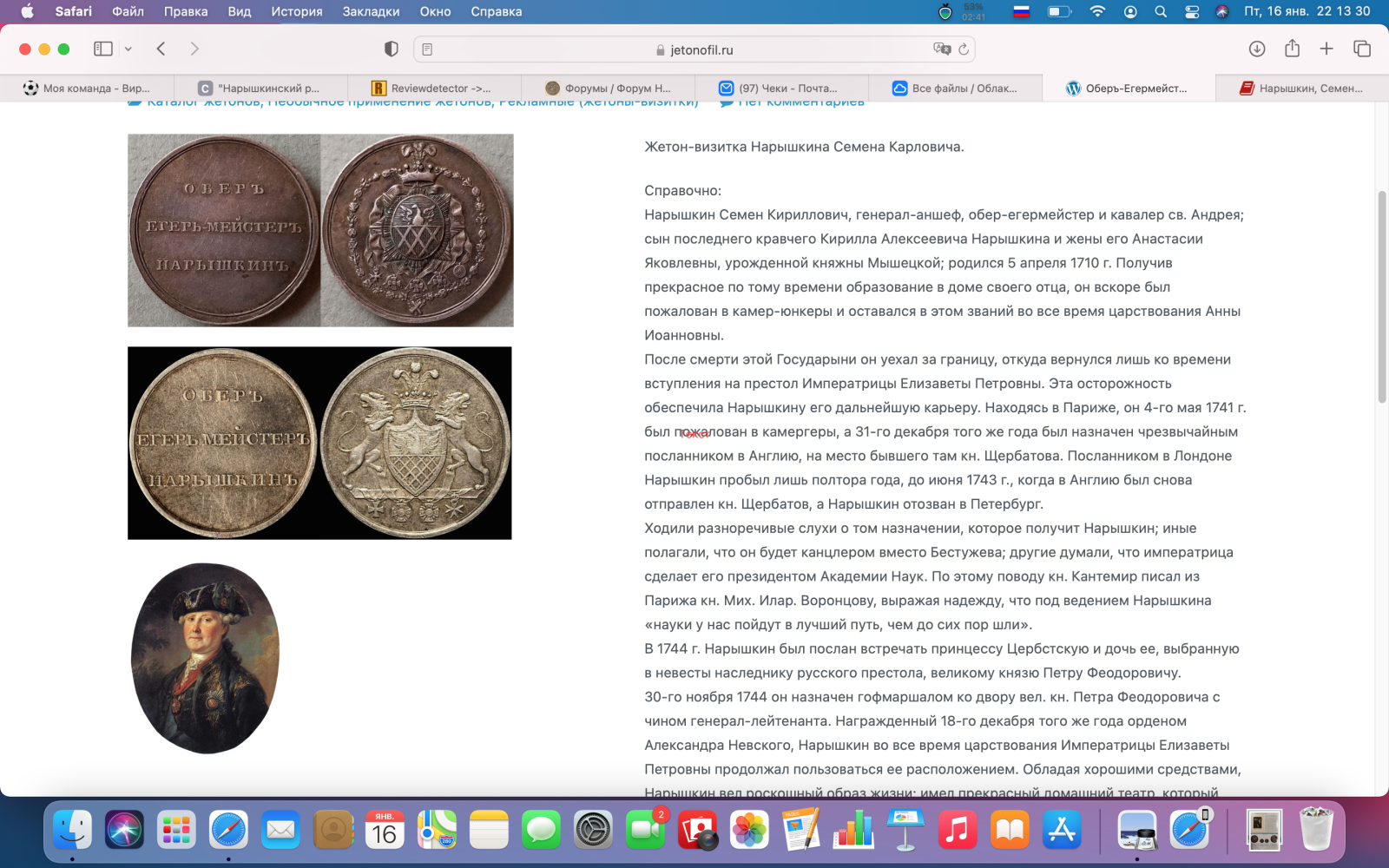Toggle the Safari sidebar button
Viewport: 1389px width, 868px height.
click(x=102, y=49)
